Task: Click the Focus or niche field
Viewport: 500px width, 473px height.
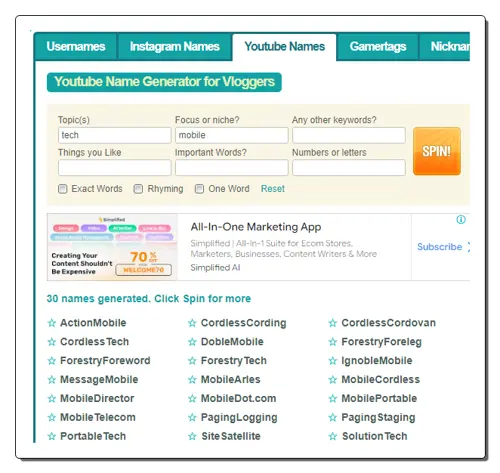Action: pyautogui.click(x=232, y=135)
